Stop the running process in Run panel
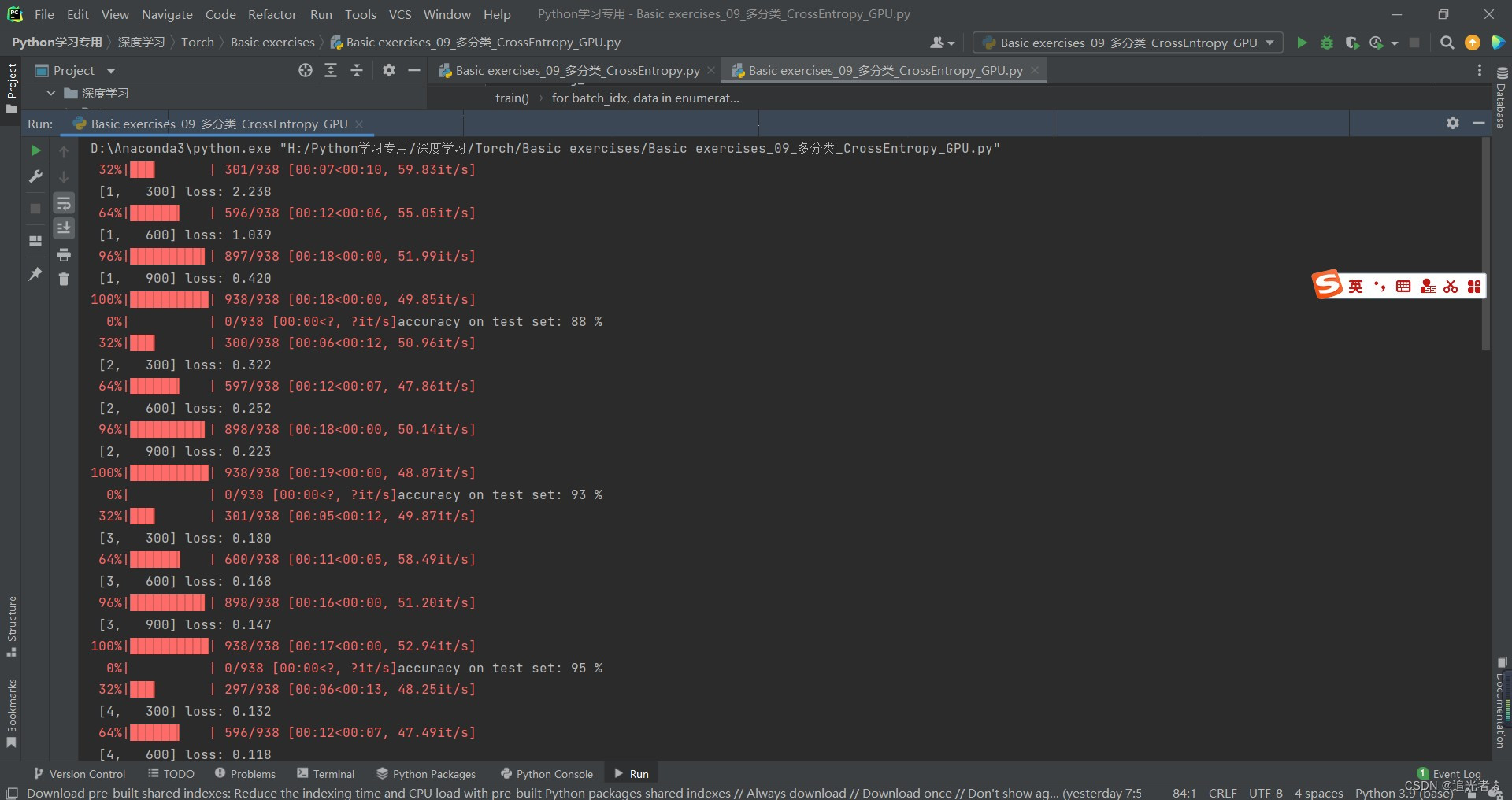The width and height of the screenshot is (1512, 800). click(x=35, y=208)
